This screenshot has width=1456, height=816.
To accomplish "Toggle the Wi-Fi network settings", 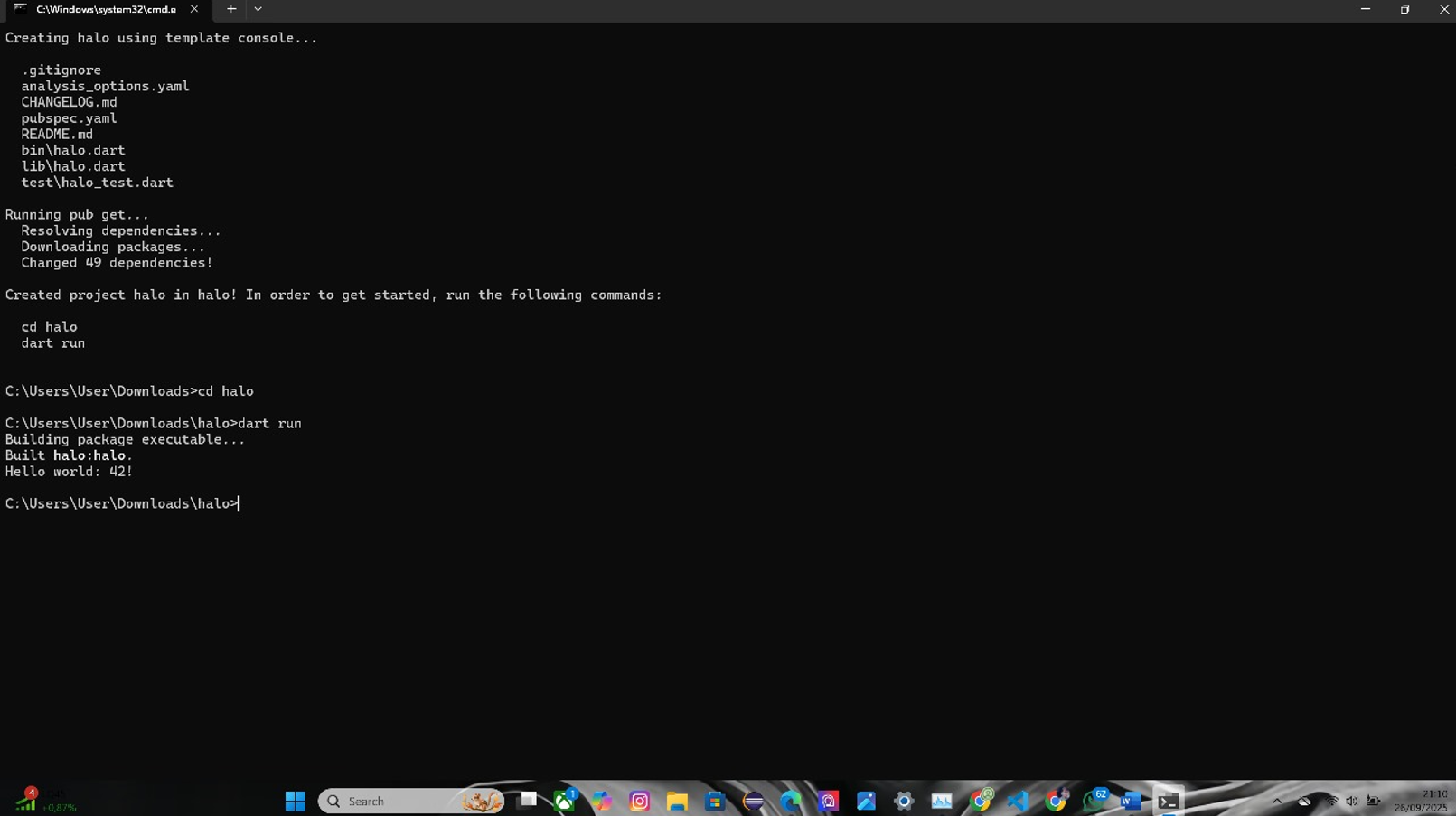I will click(1330, 801).
